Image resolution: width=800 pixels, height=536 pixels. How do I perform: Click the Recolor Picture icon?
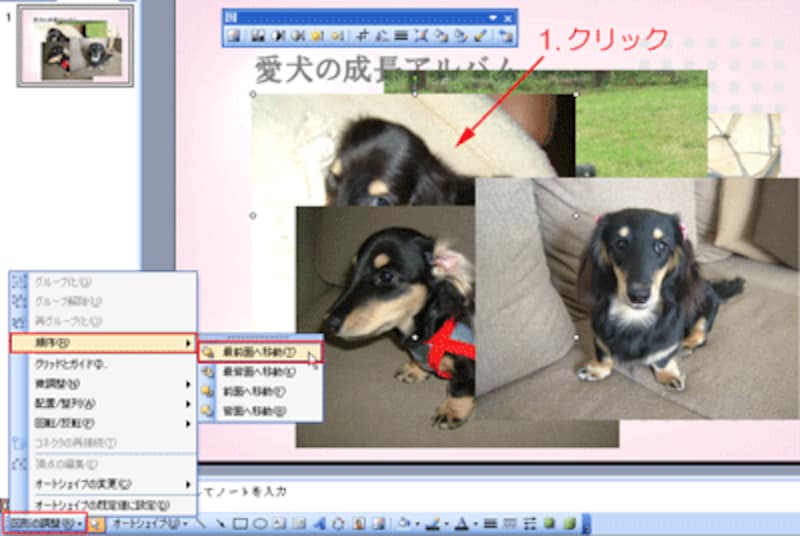[441, 36]
